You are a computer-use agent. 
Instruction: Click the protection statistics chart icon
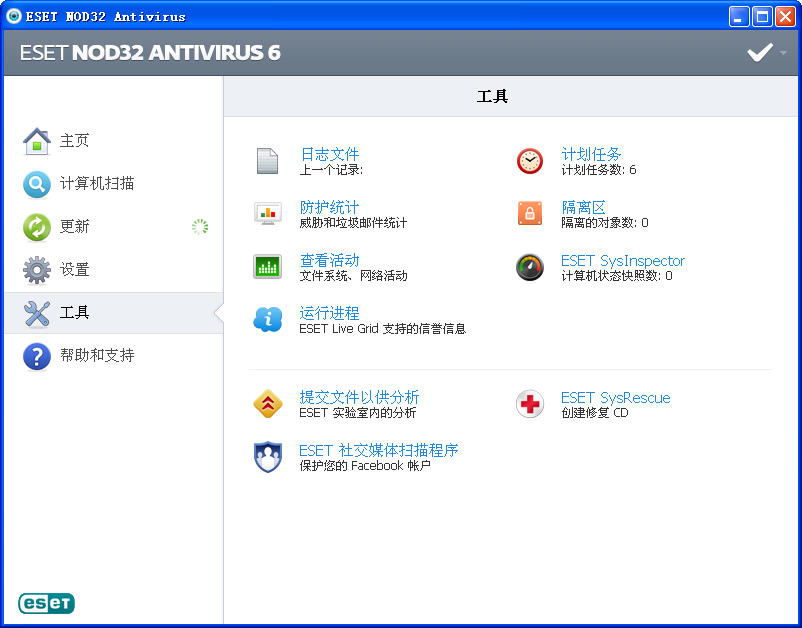(x=267, y=214)
